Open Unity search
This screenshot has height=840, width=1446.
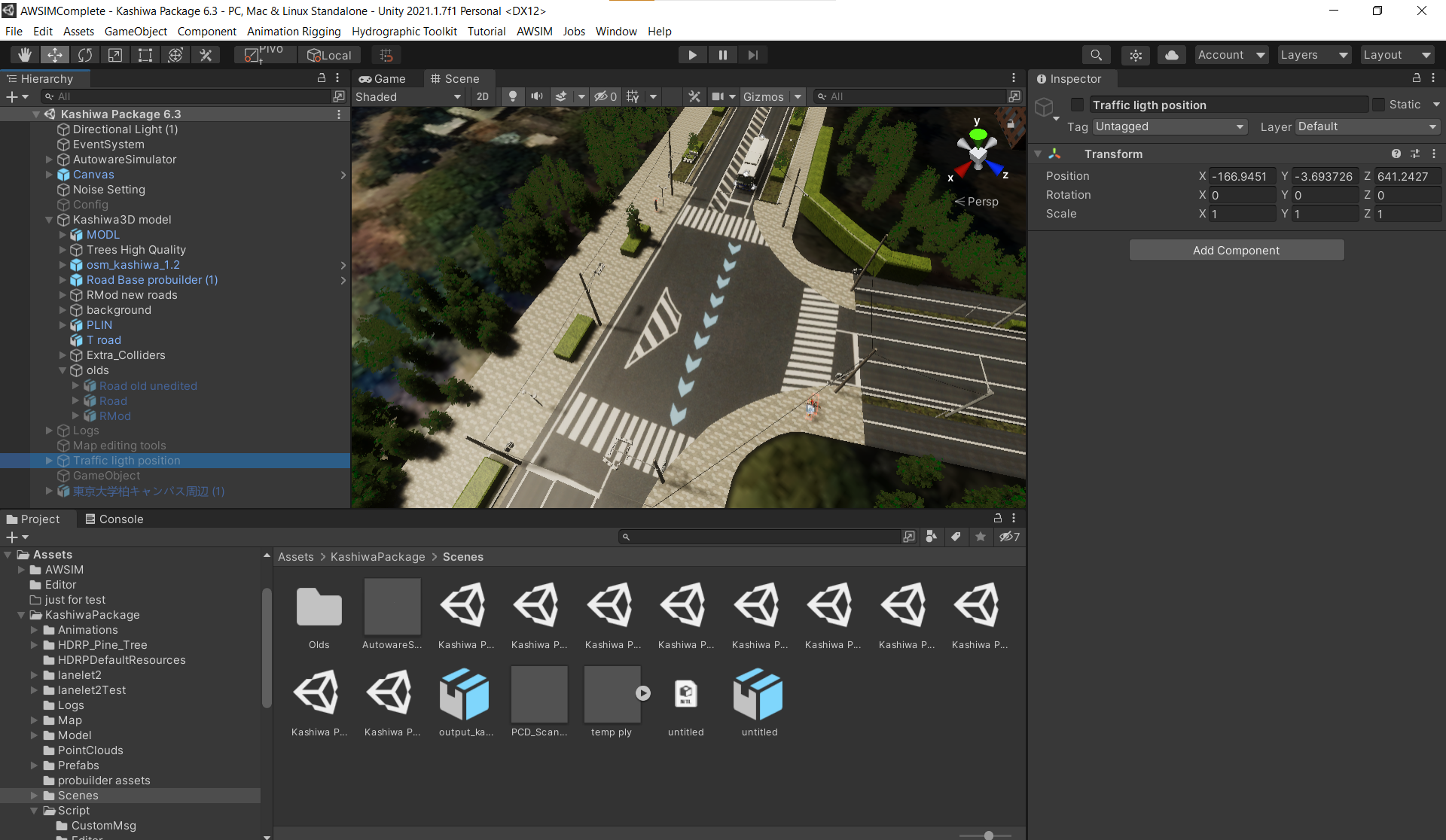click(1097, 55)
